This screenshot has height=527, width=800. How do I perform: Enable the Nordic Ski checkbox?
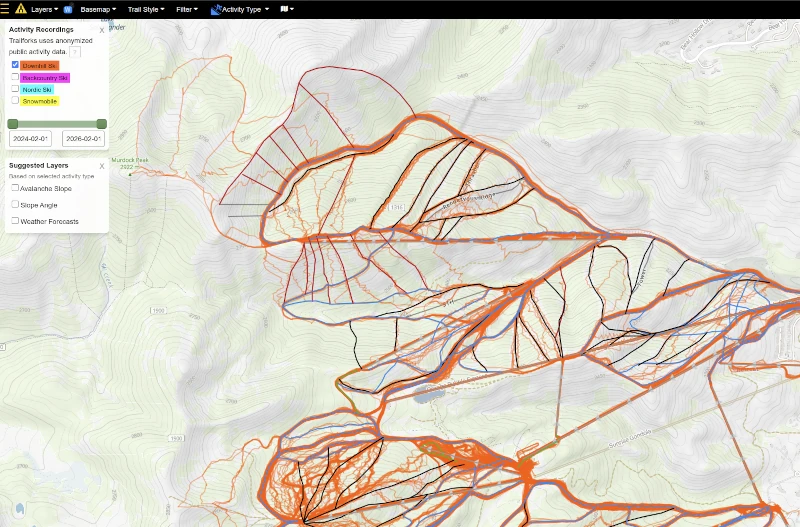[x=15, y=89]
